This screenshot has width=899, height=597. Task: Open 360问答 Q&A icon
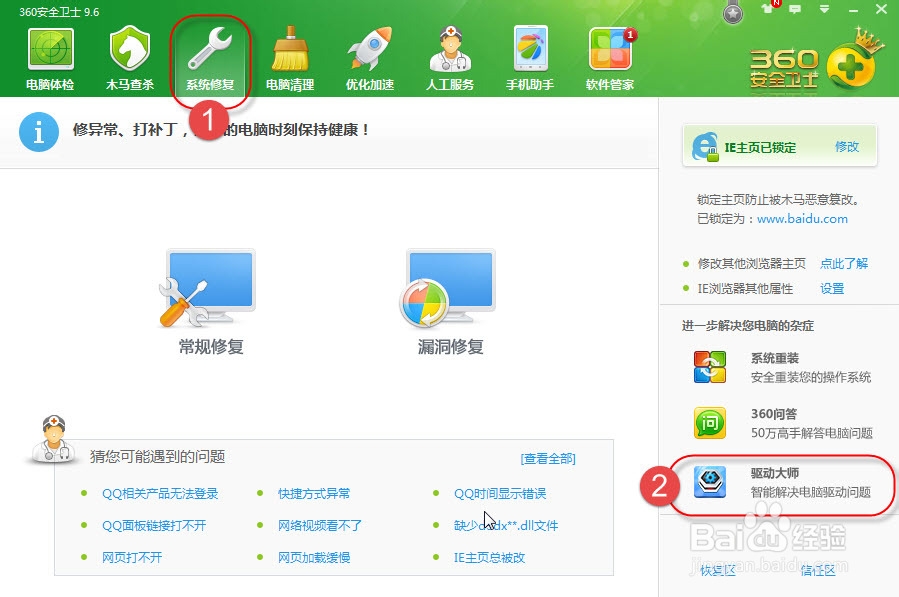[x=710, y=423]
